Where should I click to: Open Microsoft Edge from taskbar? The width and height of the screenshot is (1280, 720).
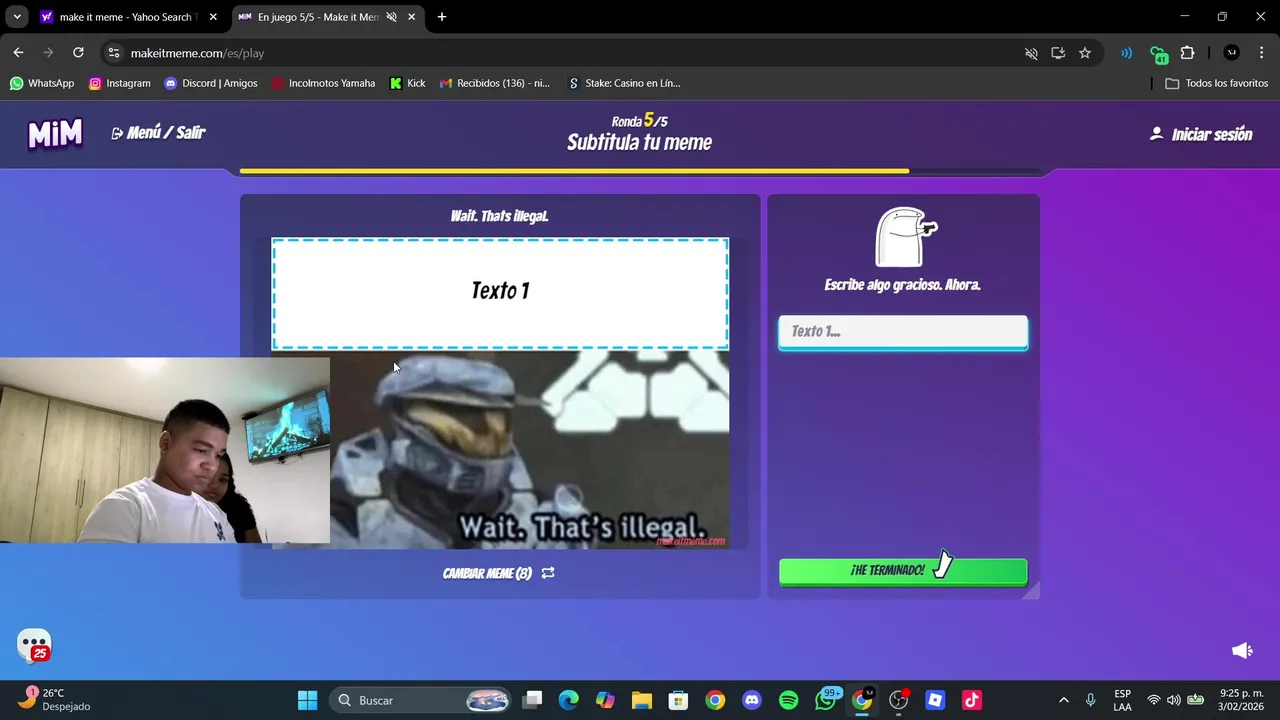pyautogui.click(x=568, y=700)
